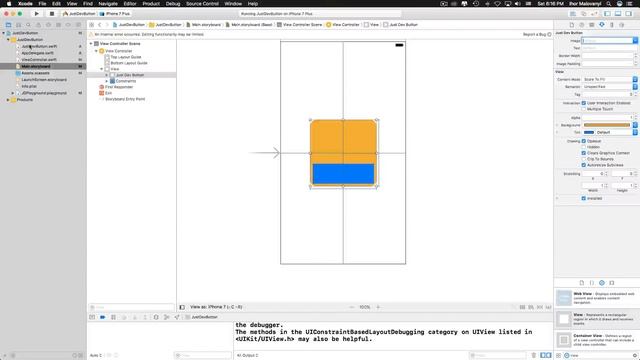
Task: Show the Media library icon
Action: tap(611, 282)
